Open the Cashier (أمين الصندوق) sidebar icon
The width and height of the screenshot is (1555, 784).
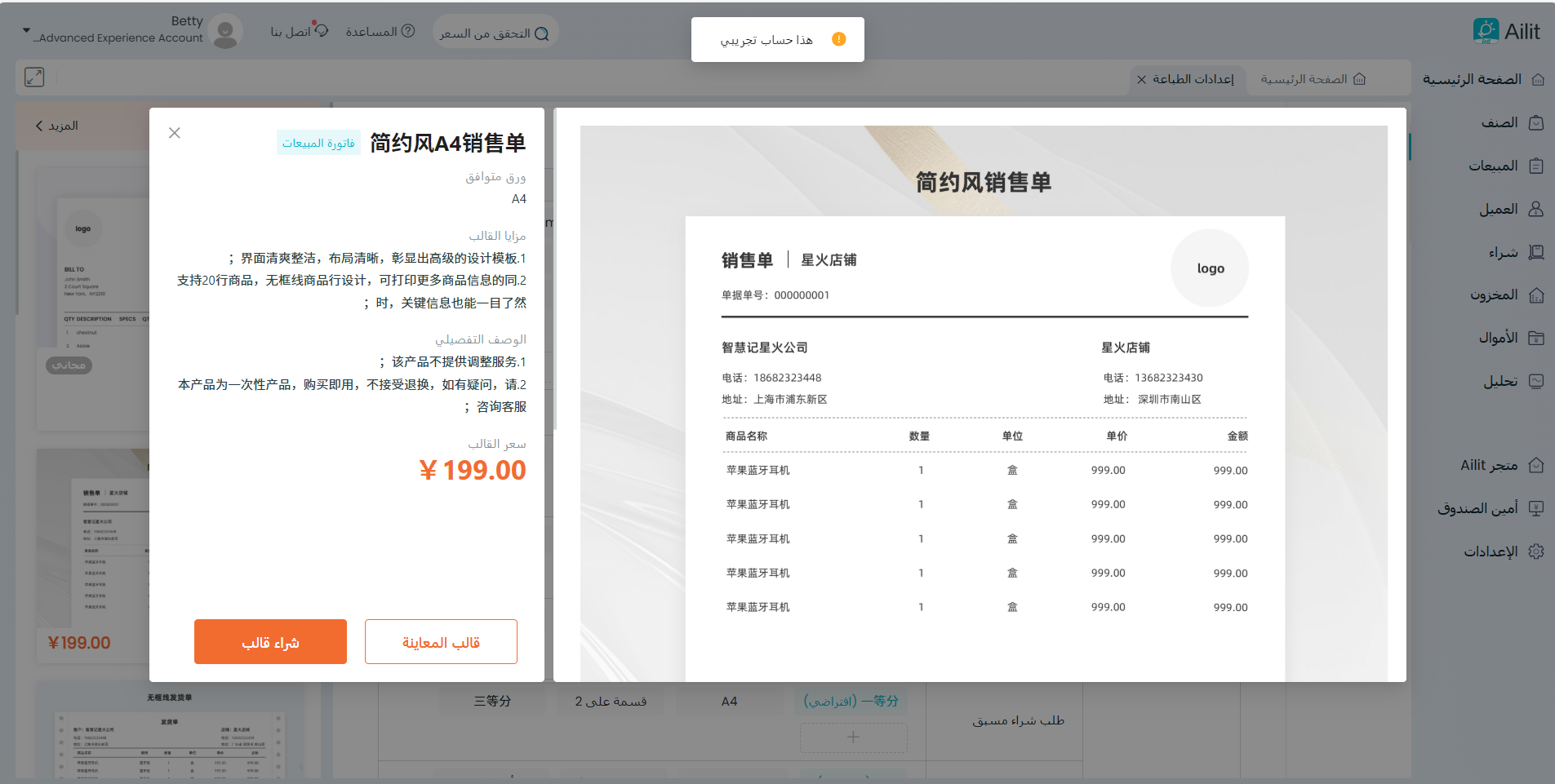tap(1535, 508)
